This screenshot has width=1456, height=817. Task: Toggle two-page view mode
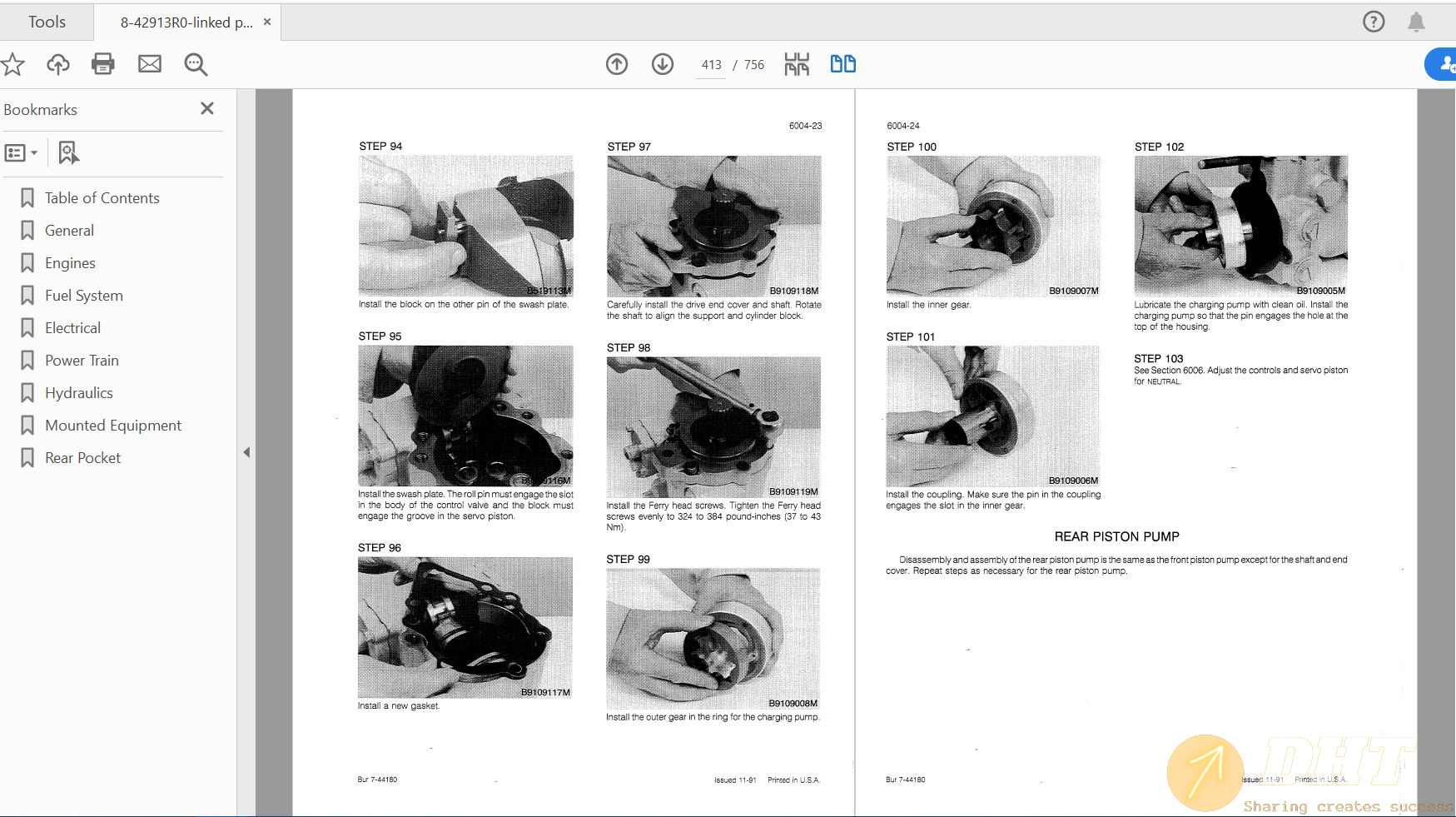pos(842,64)
